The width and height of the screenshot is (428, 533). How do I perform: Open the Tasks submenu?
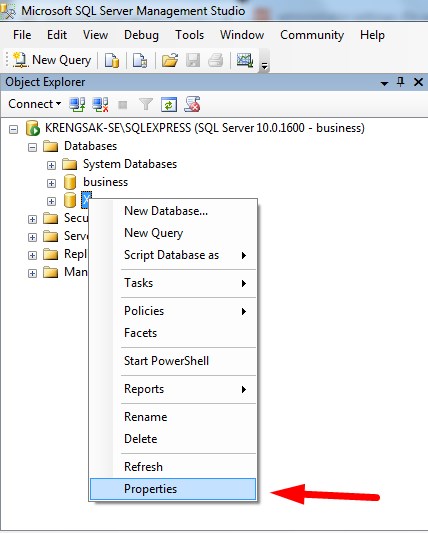[x=173, y=283]
